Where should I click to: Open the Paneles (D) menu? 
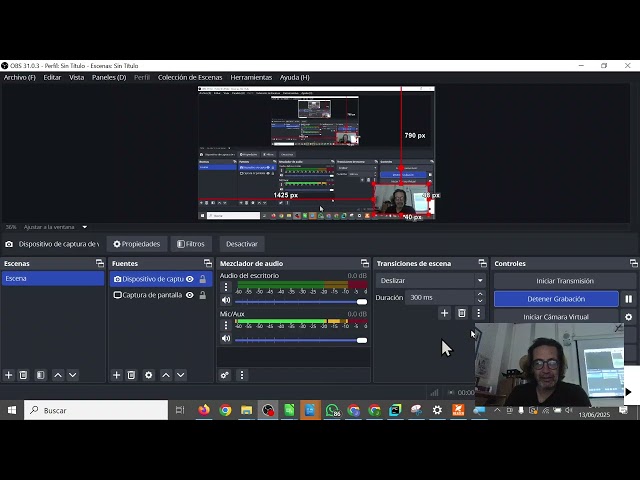pyautogui.click(x=109, y=77)
